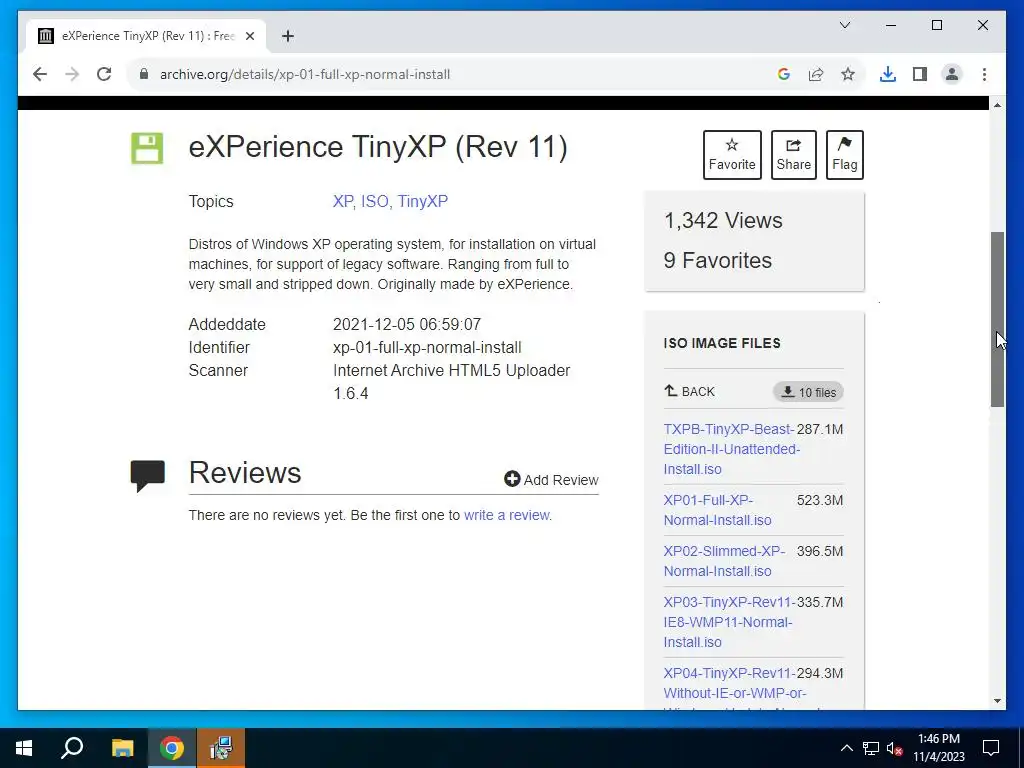This screenshot has height=768, width=1024.
Task: Open File Explorer from taskbar
Action: (122, 748)
